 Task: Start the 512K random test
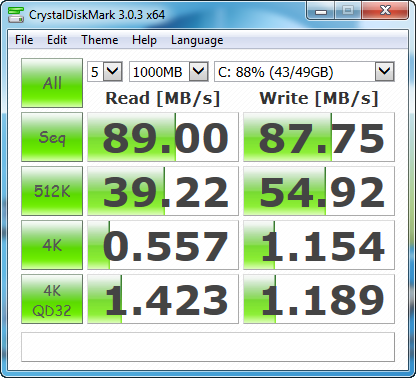coord(52,191)
